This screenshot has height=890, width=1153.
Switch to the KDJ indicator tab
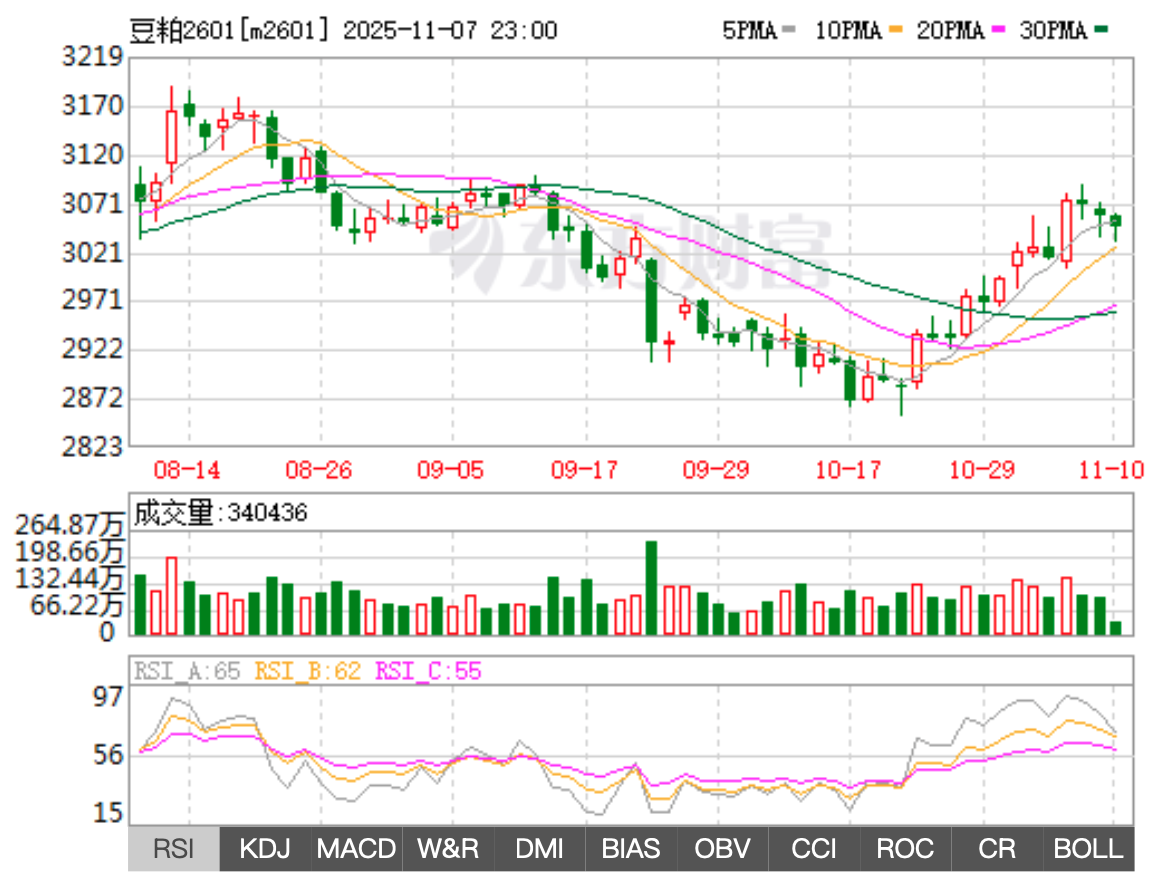click(x=265, y=849)
